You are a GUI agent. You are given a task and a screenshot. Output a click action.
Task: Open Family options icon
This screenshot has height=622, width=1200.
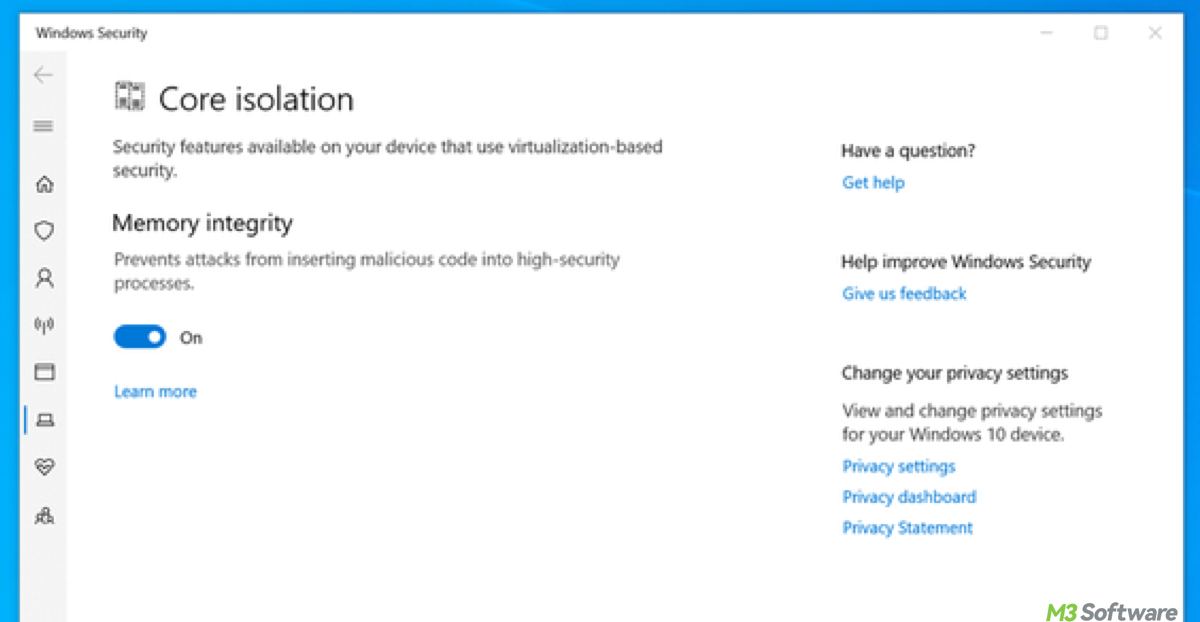44,515
